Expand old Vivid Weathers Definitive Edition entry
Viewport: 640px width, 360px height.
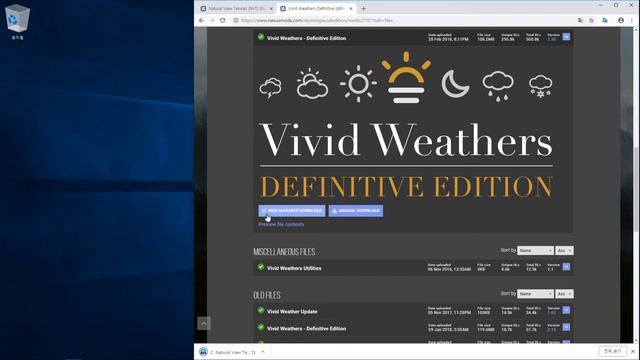[566, 327]
